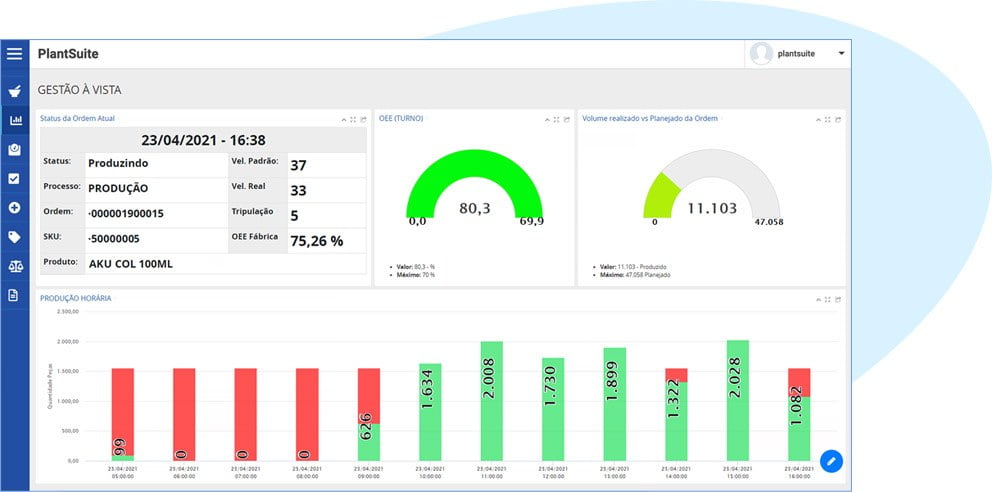The image size is (992, 492).
Task: Open the tag label sidebar icon
Action: [x=15, y=237]
